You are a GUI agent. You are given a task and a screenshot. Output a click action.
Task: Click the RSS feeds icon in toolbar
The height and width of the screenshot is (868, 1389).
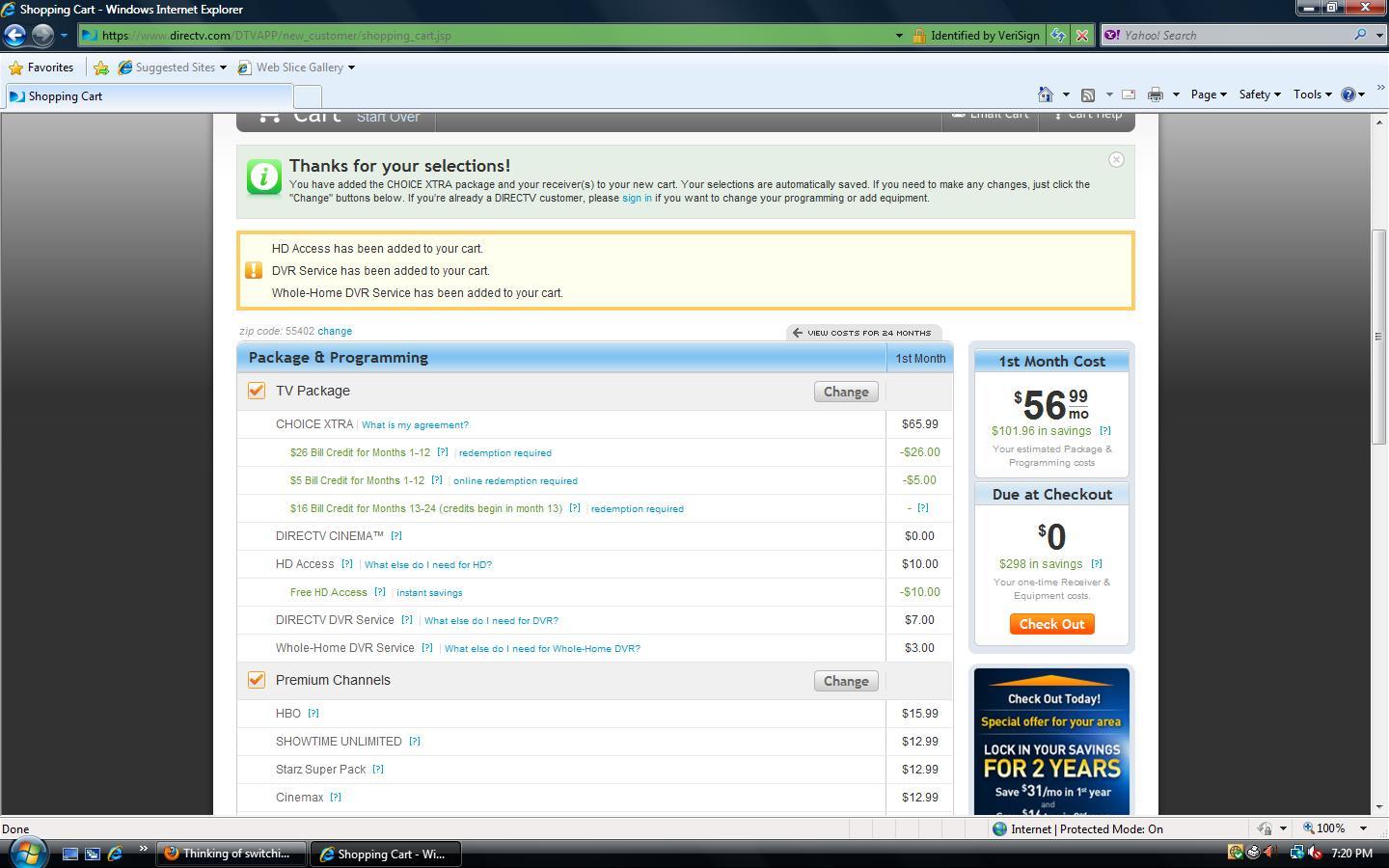pos(1088,95)
